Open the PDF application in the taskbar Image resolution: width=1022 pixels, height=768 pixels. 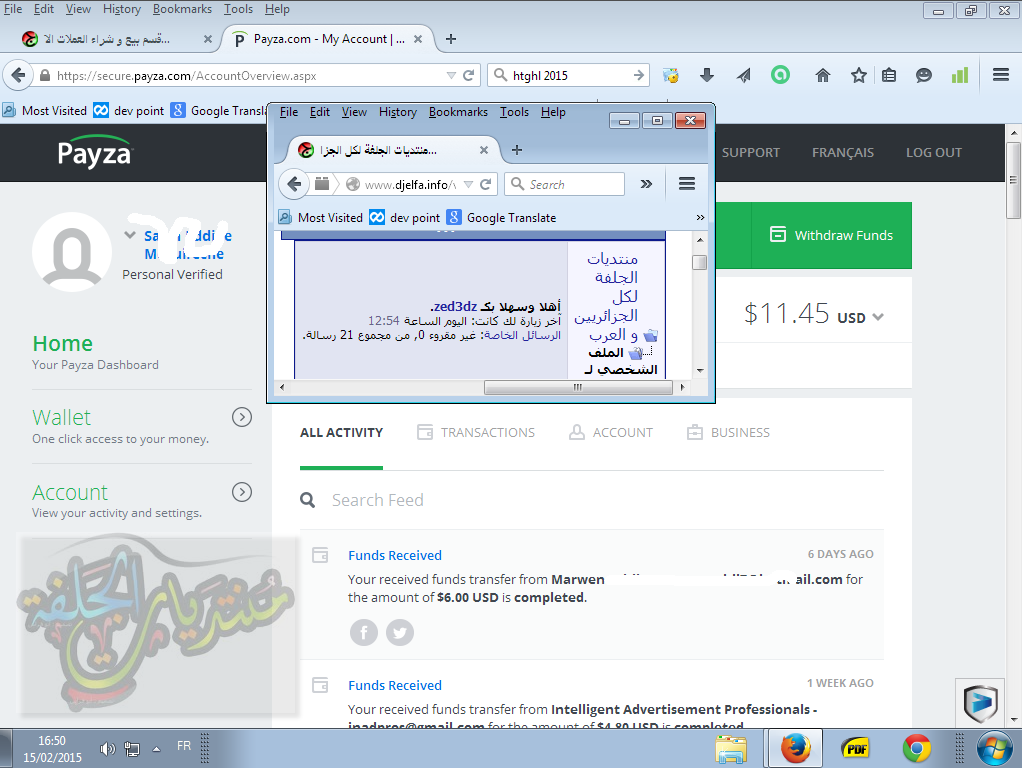pos(856,748)
